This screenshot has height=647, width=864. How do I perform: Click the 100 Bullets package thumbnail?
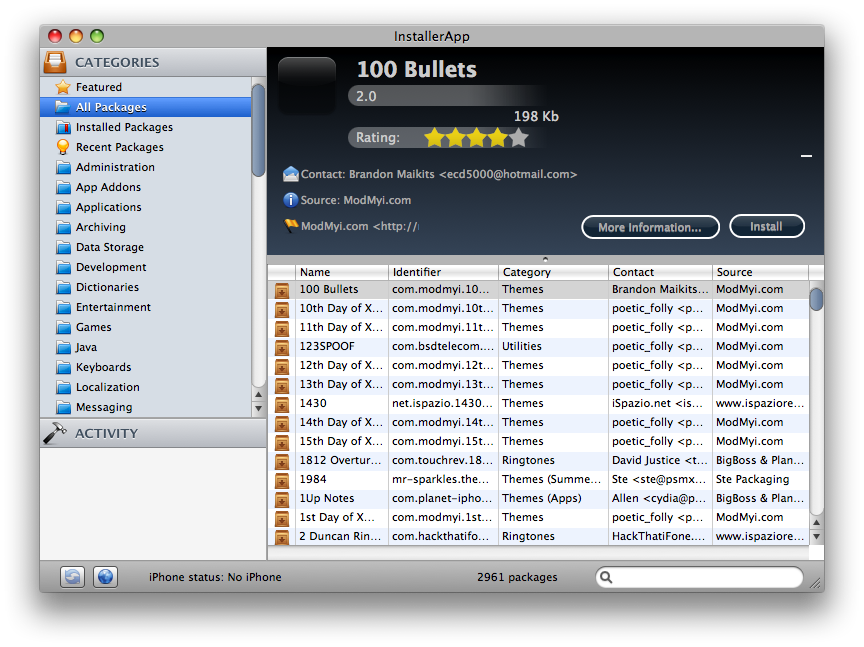coord(307,85)
